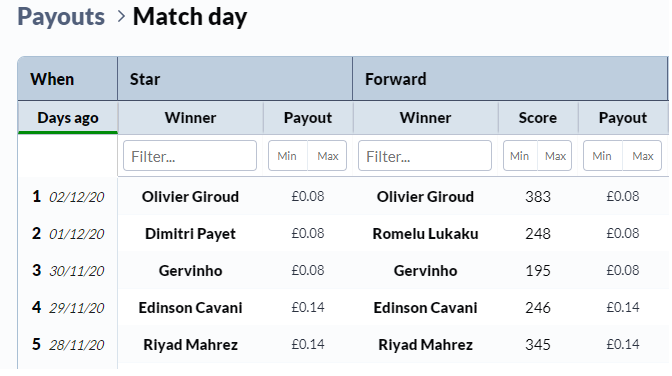
Task: Focus the Star Winner filter text box
Action: pos(190,156)
